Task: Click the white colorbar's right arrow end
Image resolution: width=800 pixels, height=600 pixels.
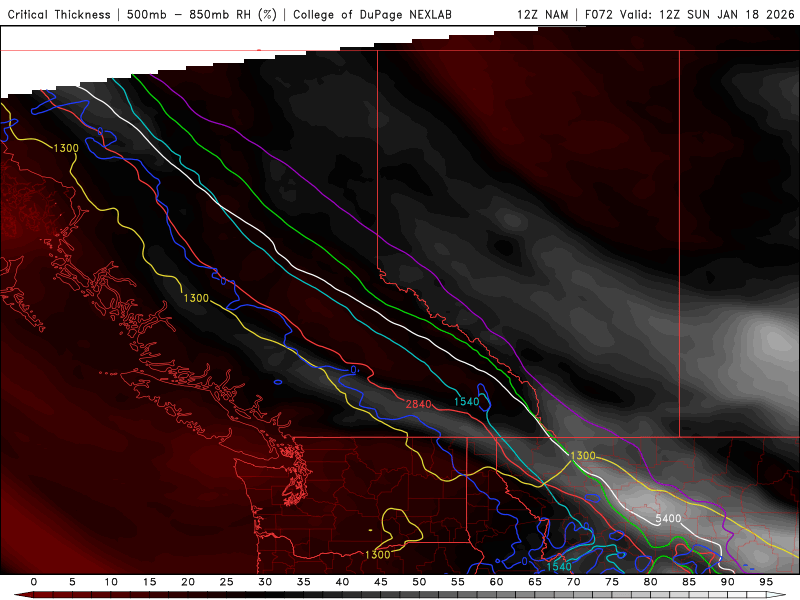Action: point(777,595)
